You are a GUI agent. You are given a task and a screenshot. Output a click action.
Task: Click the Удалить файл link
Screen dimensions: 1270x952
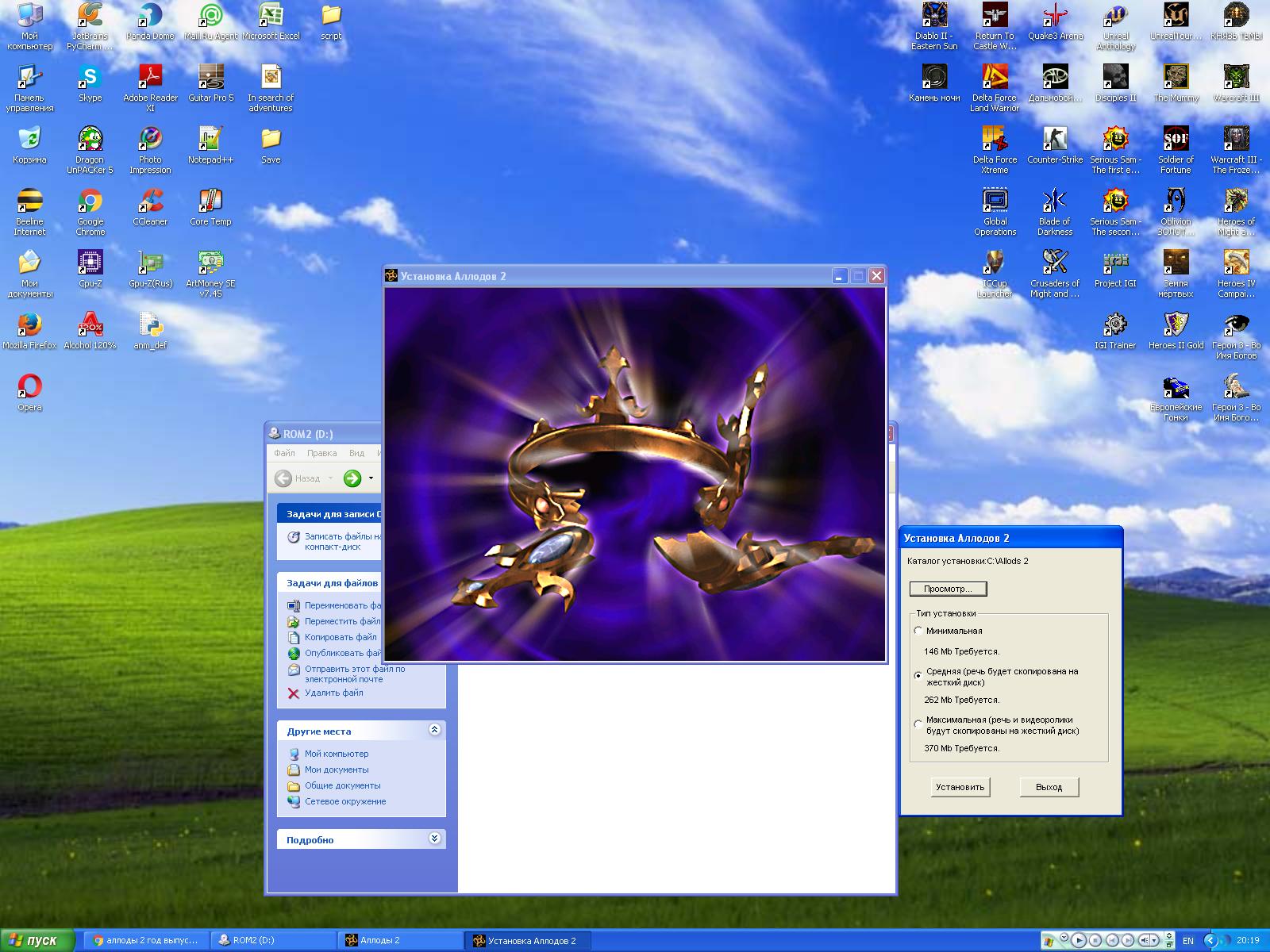pyautogui.click(x=333, y=693)
